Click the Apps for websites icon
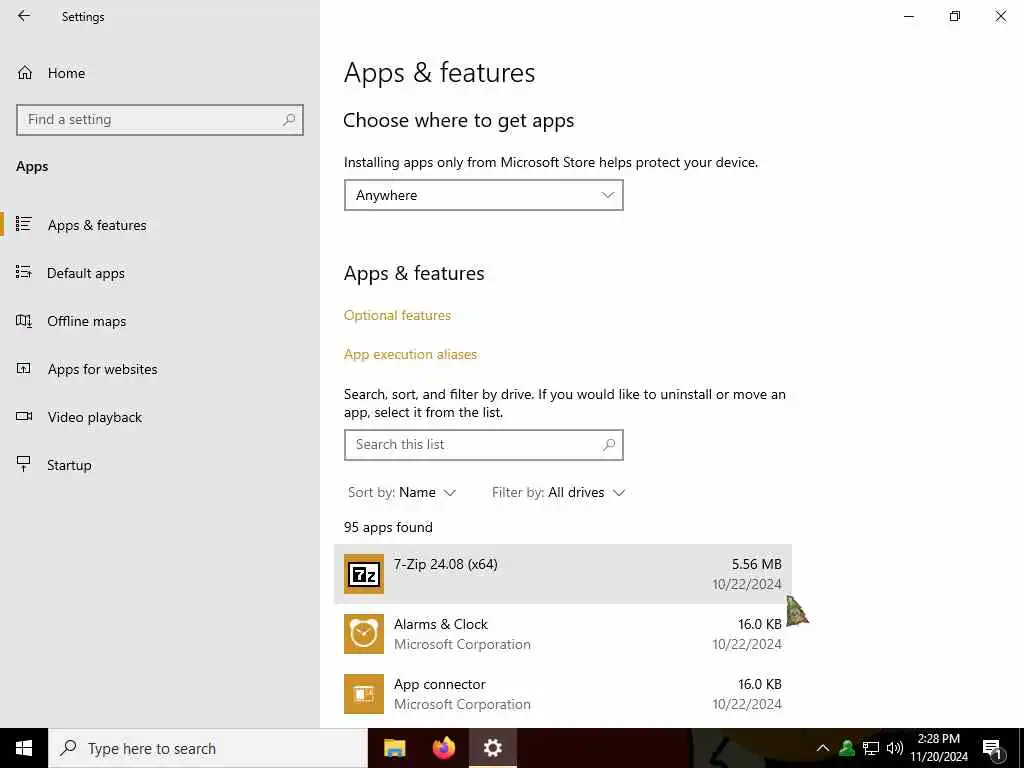 24,368
